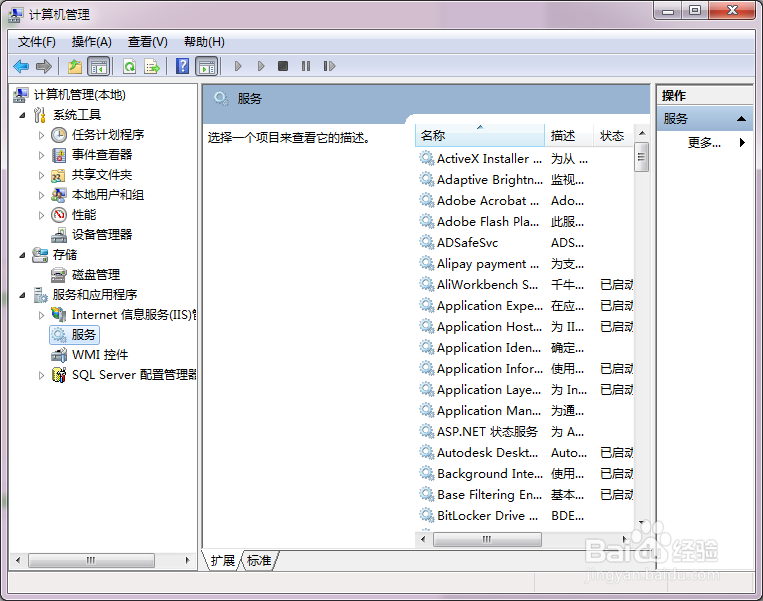
Task: Click the Back arrow toolbar icon
Action: [21, 66]
